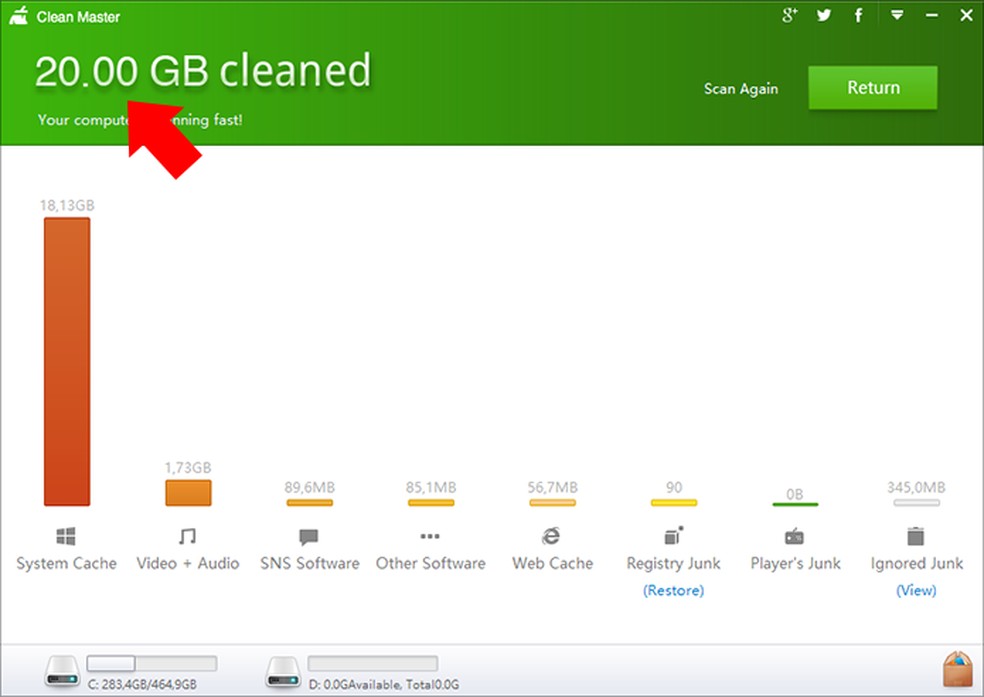Image resolution: width=984 pixels, height=697 pixels.
Task: Click the Registry Junk label
Action: click(673, 563)
